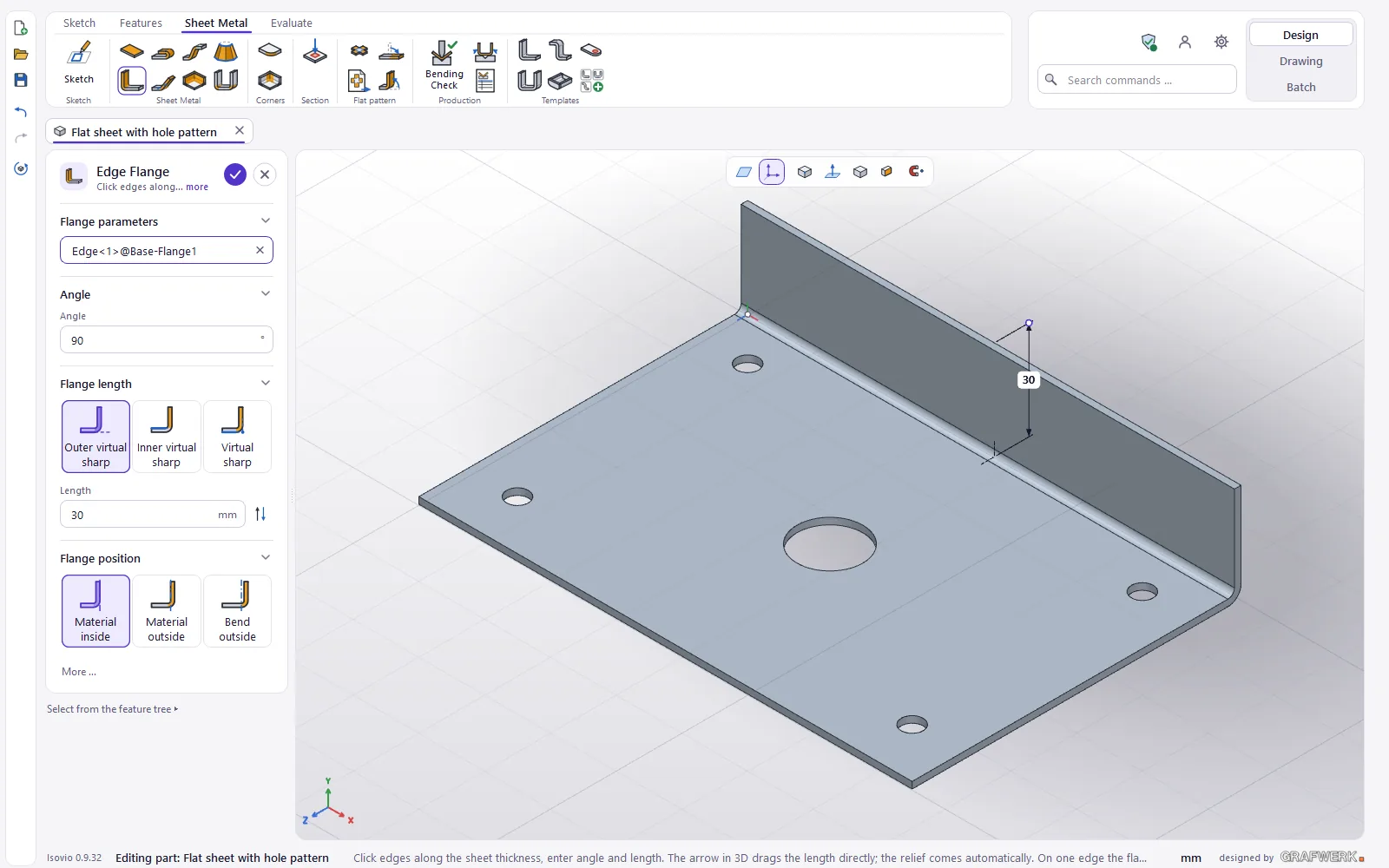Select the Edge Flange tool in the ribbon
1389x868 pixels.
point(132,81)
